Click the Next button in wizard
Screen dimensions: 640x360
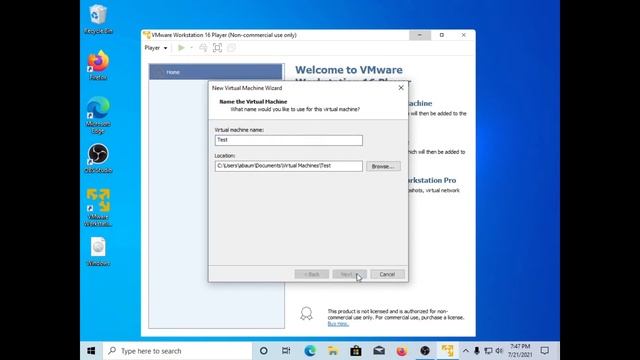coord(349,274)
